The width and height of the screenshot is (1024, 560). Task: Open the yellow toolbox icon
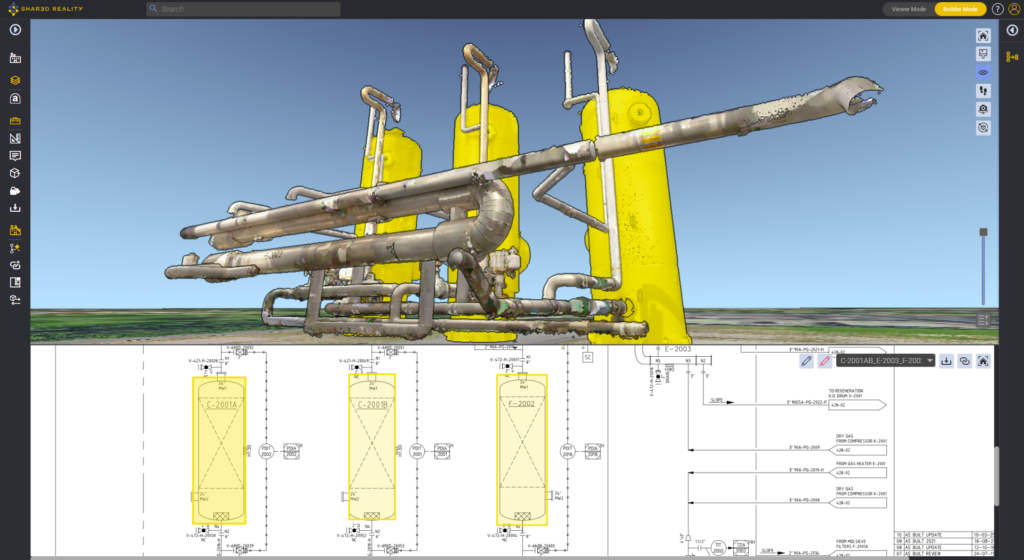click(15, 121)
